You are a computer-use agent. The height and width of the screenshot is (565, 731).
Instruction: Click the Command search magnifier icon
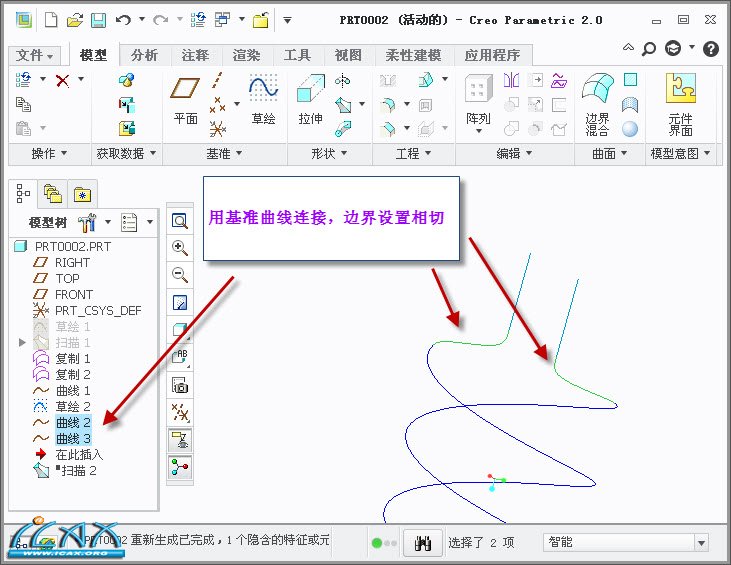click(x=649, y=48)
